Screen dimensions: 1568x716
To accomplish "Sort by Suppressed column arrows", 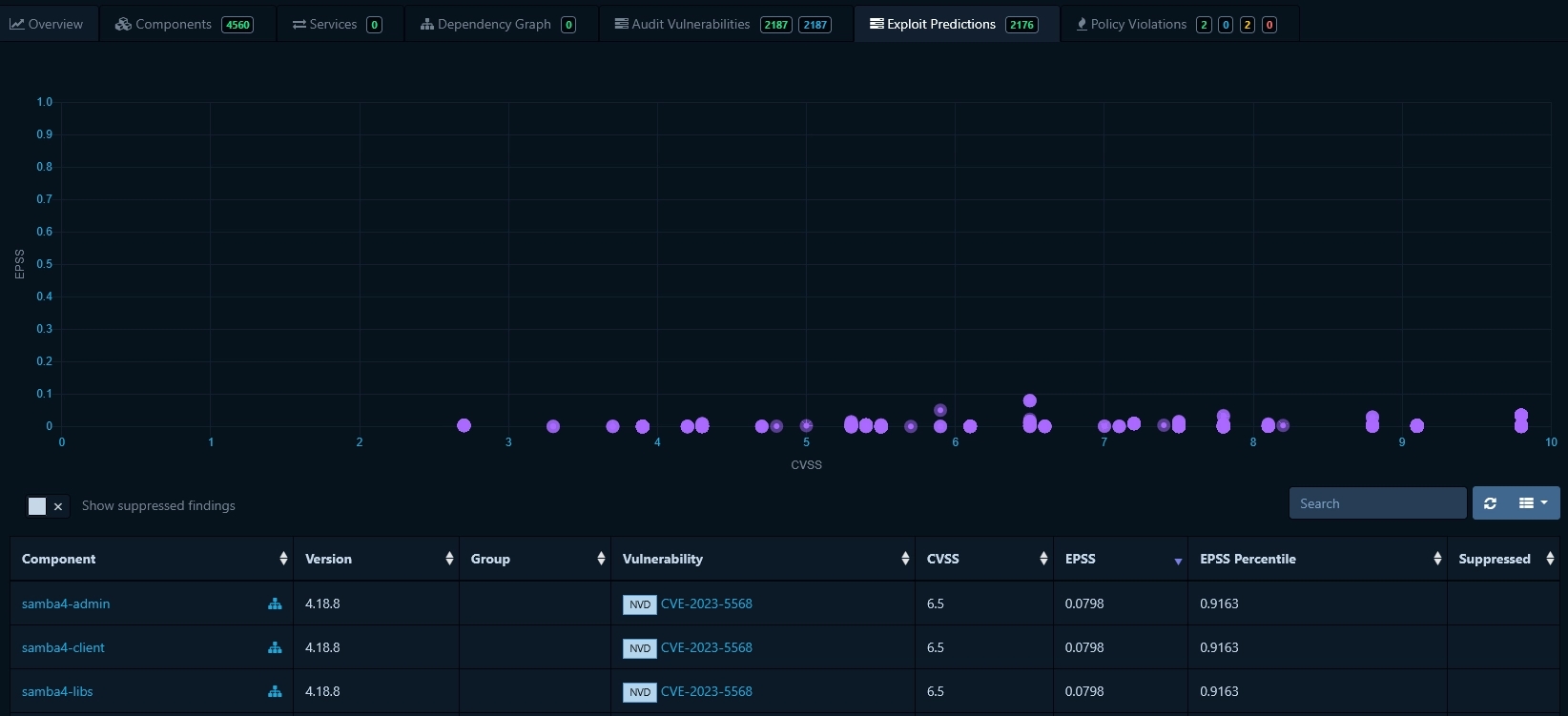I will tap(1550, 559).
